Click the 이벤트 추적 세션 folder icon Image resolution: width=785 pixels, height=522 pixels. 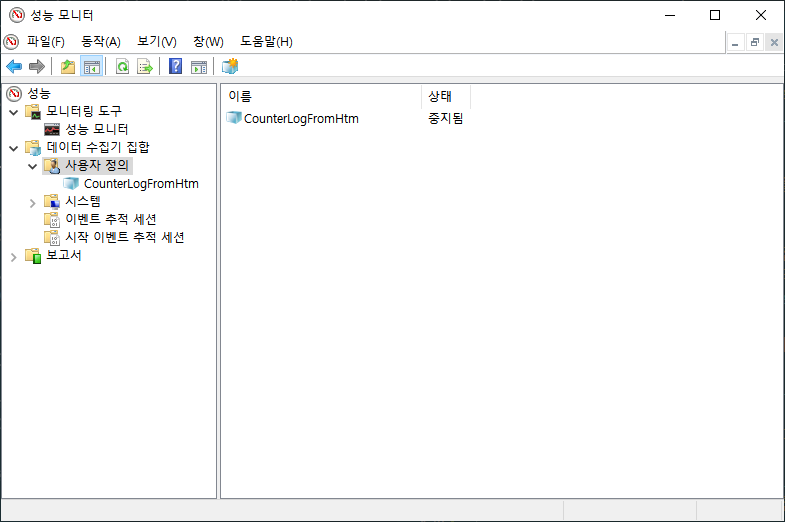coord(52,220)
